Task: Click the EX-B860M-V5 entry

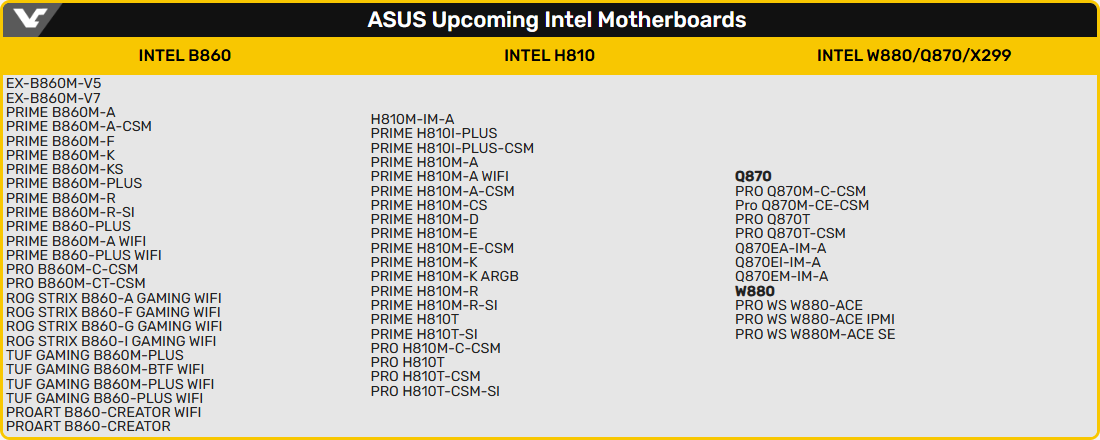Action: tap(54, 84)
